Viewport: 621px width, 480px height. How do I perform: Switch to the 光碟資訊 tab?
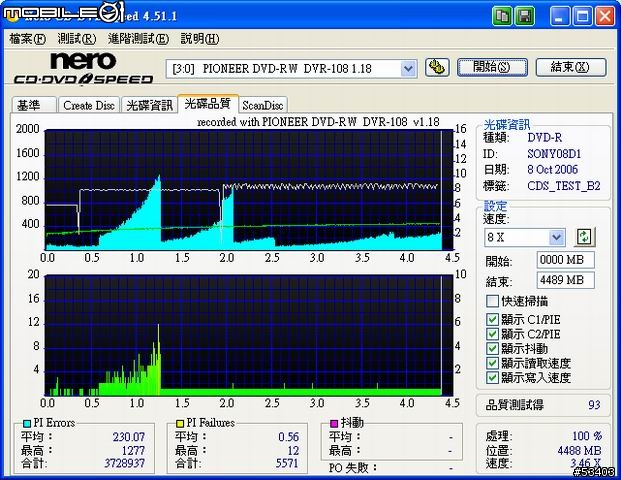point(149,105)
